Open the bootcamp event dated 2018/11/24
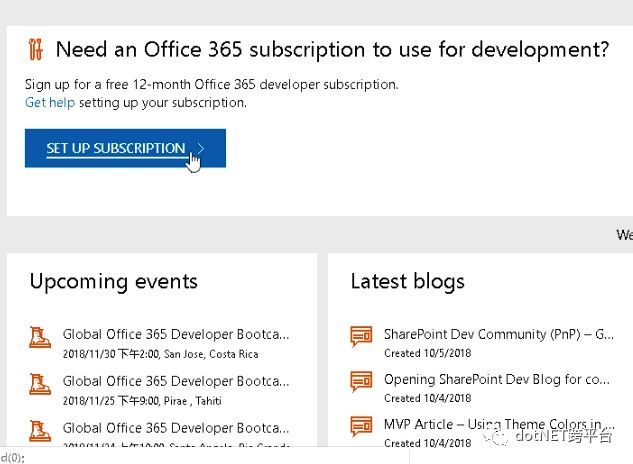The image size is (633, 464). tap(176, 427)
